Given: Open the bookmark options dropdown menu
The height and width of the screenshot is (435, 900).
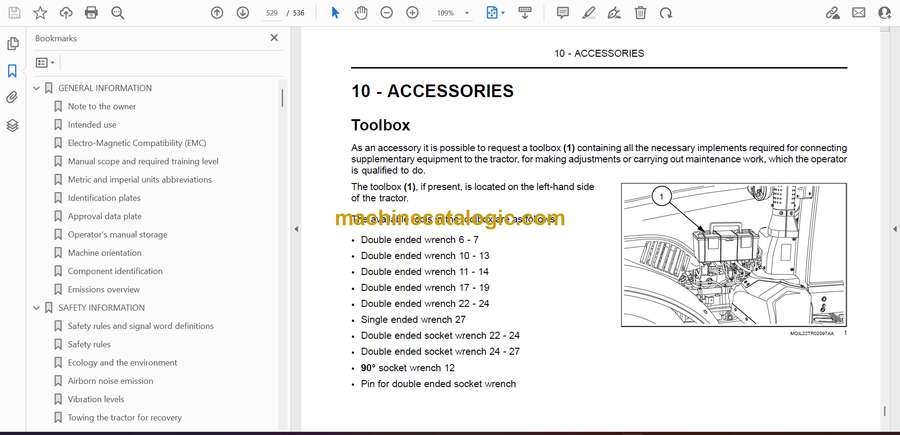Looking at the screenshot, I should [x=45, y=63].
